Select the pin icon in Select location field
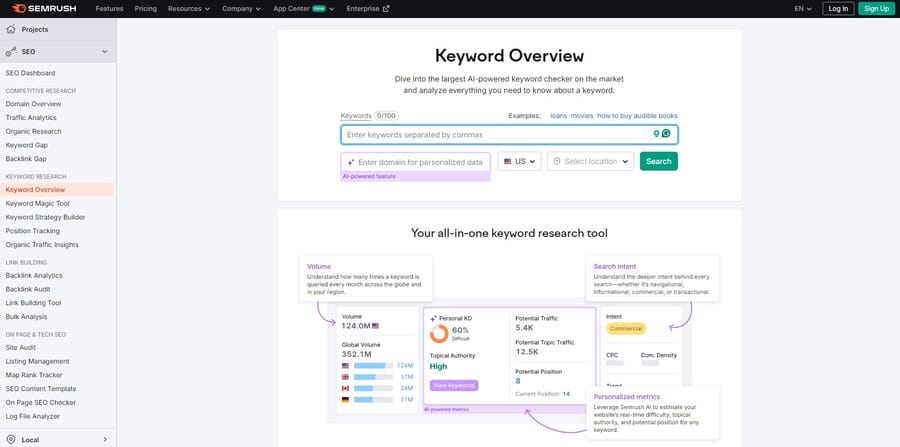The height and width of the screenshot is (447, 900). pos(557,162)
